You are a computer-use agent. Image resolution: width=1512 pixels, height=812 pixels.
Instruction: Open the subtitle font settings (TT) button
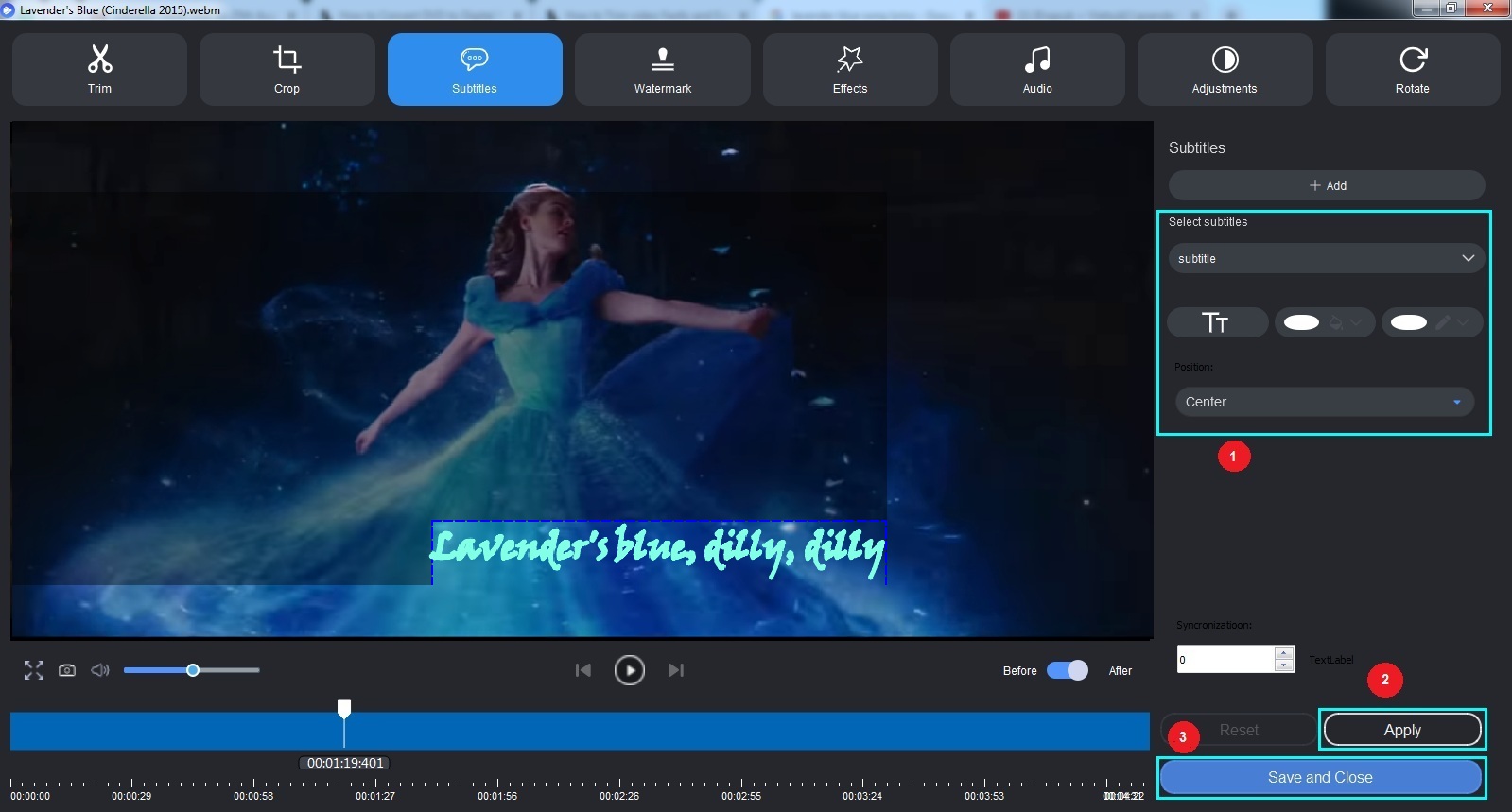coord(1218,322)
